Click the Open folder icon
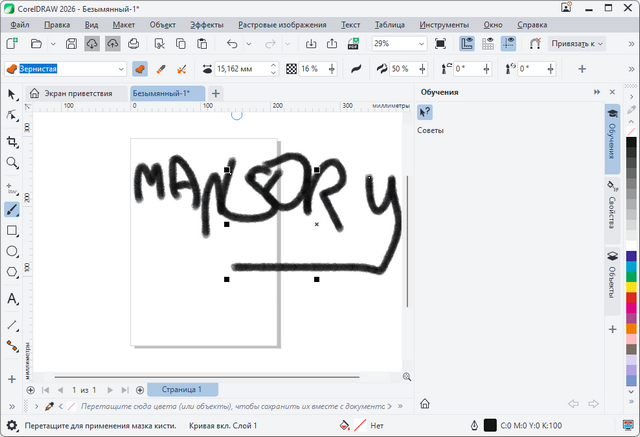The image size is (640, 437). [36, 44]
